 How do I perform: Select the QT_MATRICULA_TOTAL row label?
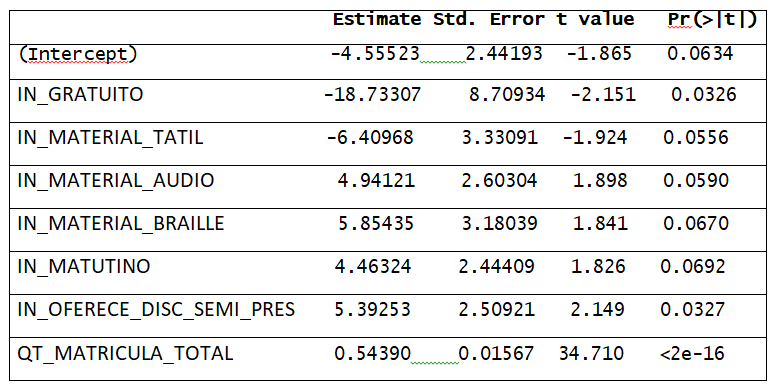pyautogui.click(x=125, y=354)
